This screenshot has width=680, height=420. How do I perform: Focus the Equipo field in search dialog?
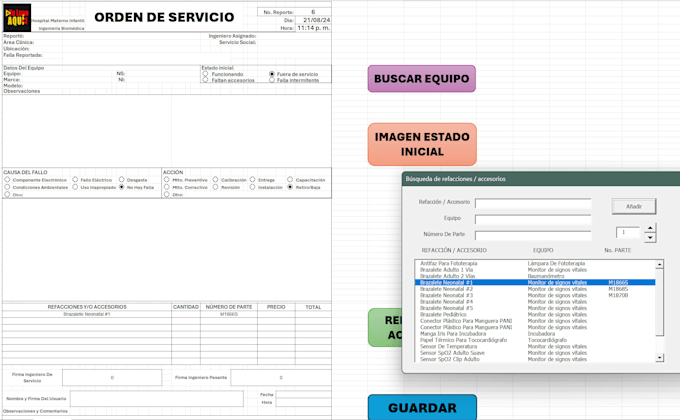pyautogui.click(x=533, y=219)
